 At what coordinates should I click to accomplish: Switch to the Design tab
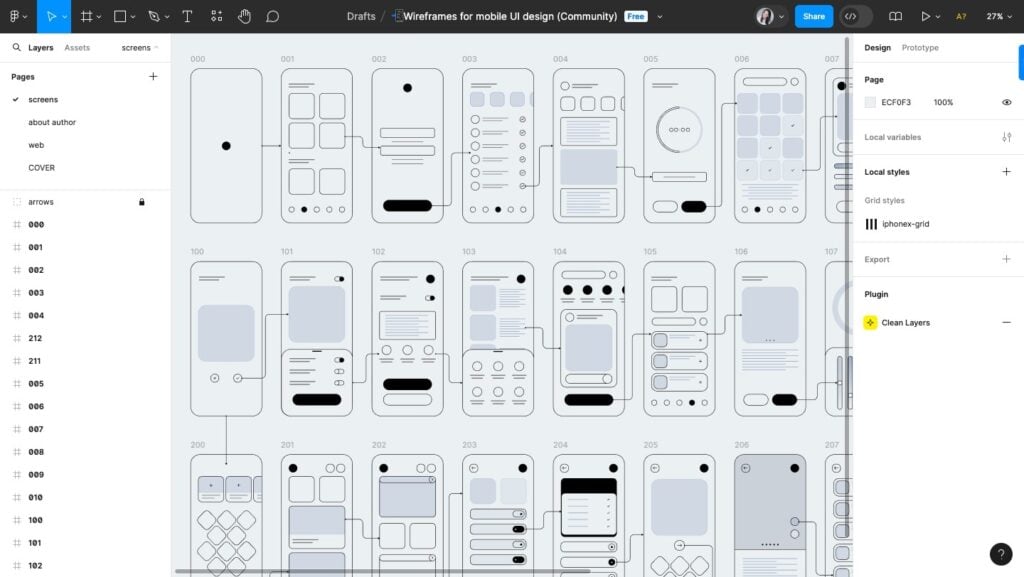[877, 48]
